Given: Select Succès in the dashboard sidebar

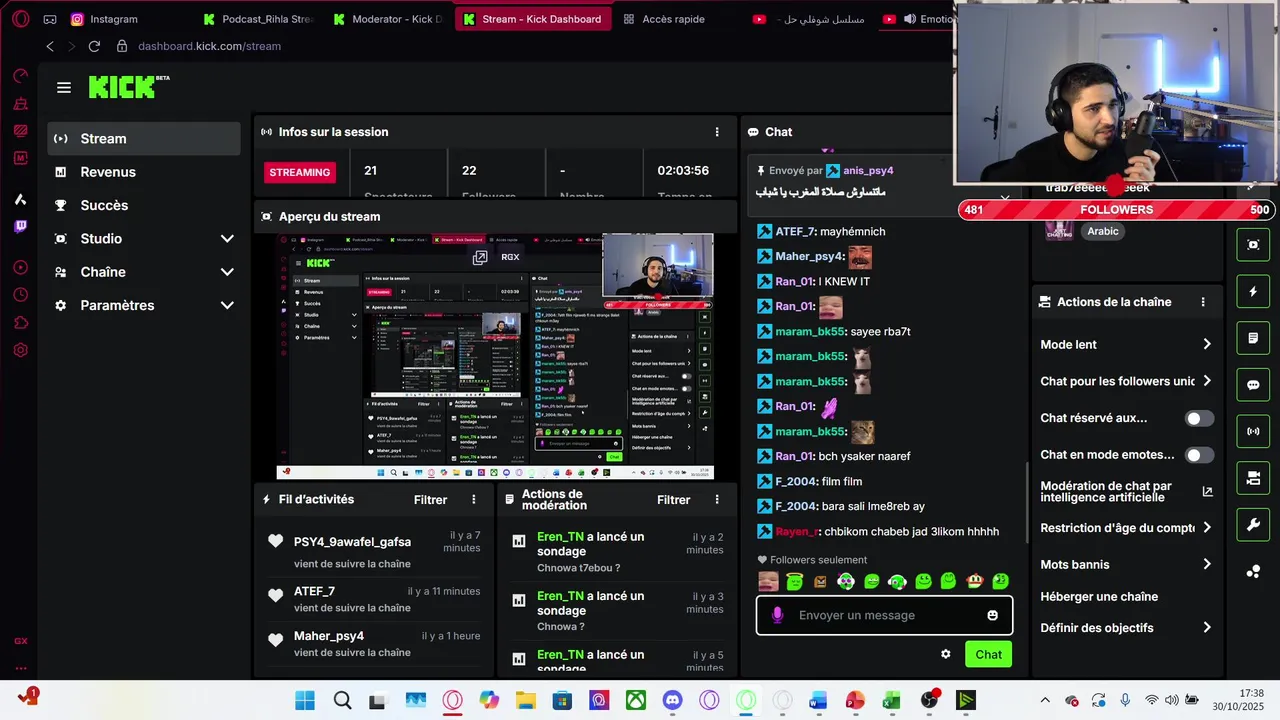Looking at the screenshot, I should [x=144, y=205].
